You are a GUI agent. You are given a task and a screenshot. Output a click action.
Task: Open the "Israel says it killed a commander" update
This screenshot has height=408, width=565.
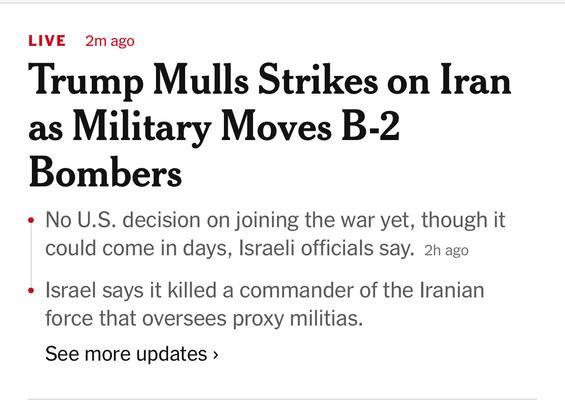coord(264,304)
